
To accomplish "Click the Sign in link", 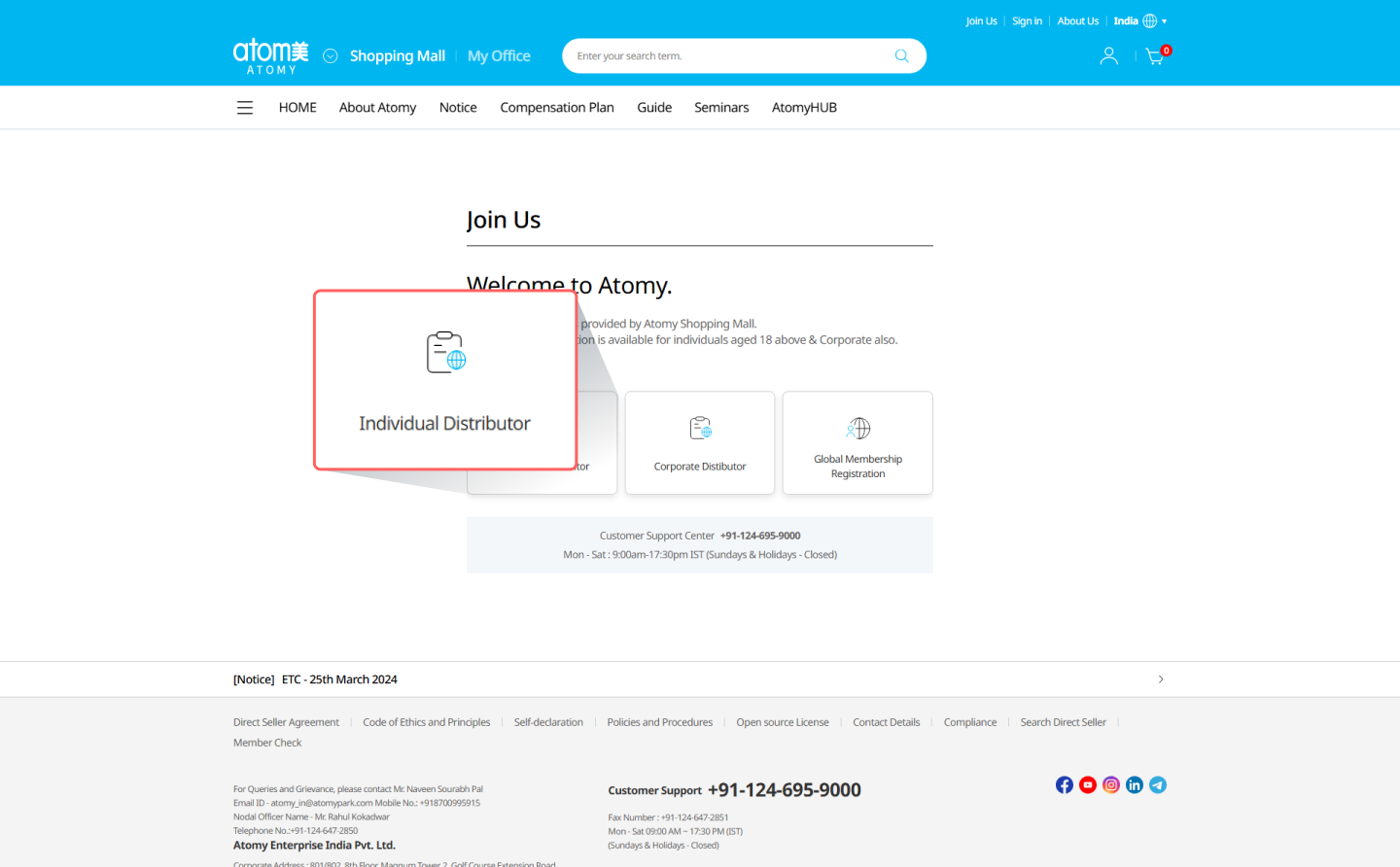I will point(1027,20).
